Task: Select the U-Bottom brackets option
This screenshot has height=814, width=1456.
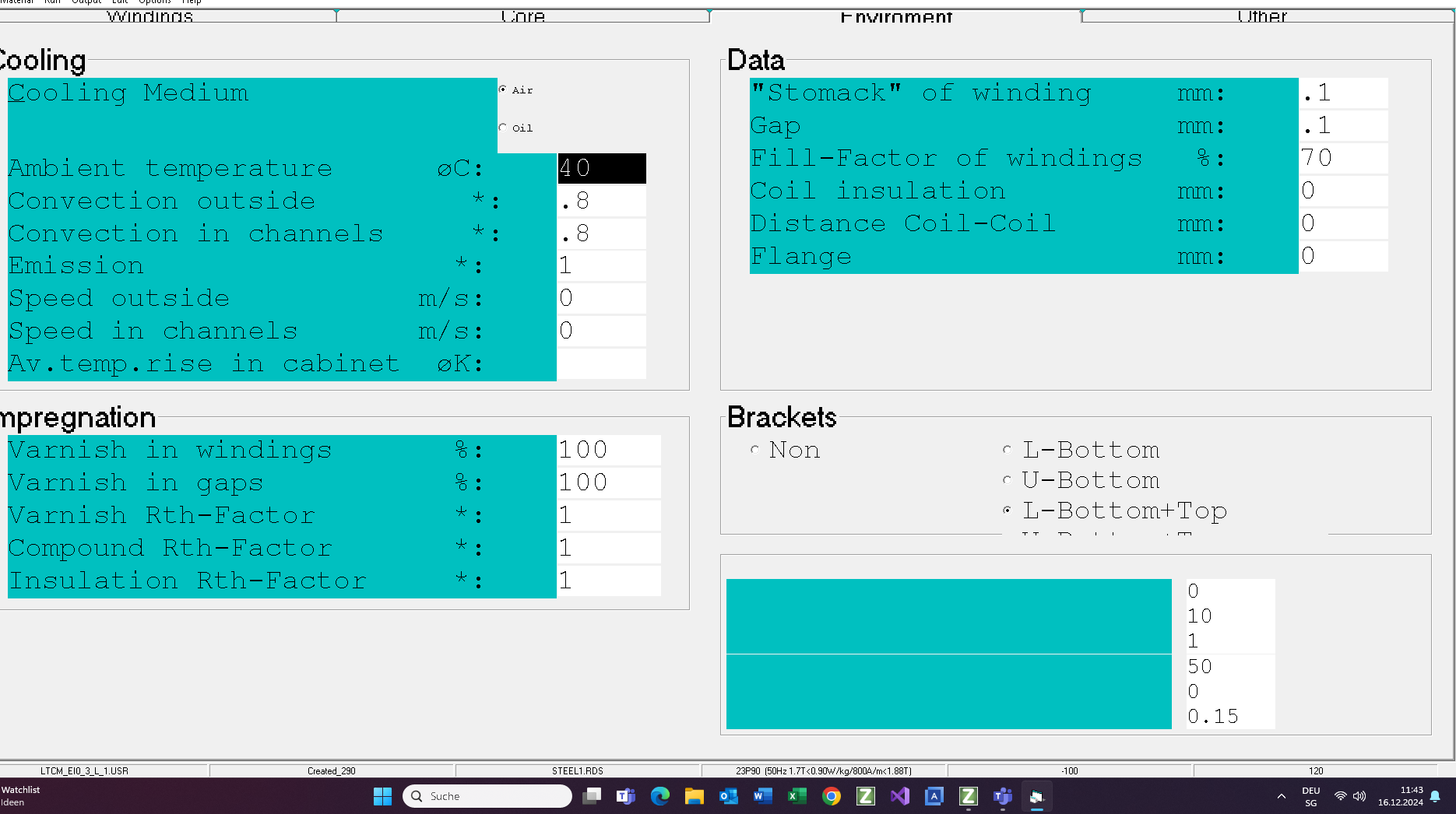Action: 1007,480
